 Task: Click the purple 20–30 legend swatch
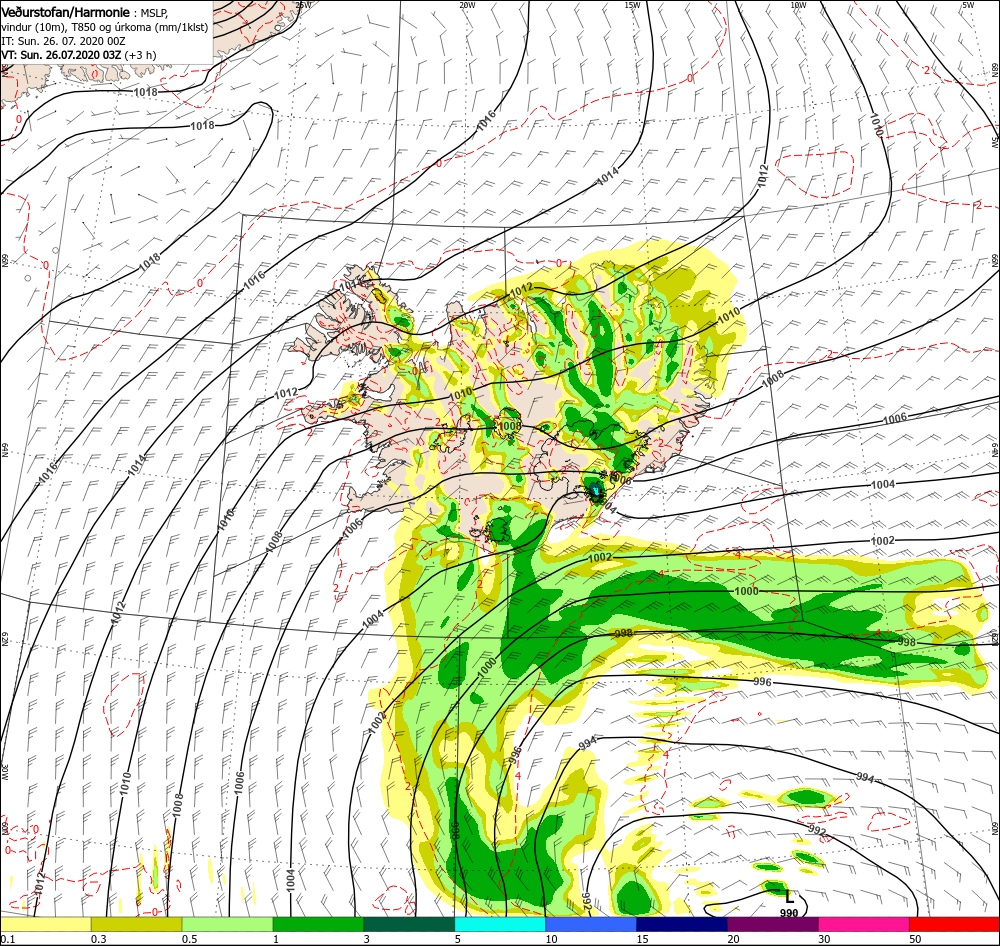tap(772, 924)
